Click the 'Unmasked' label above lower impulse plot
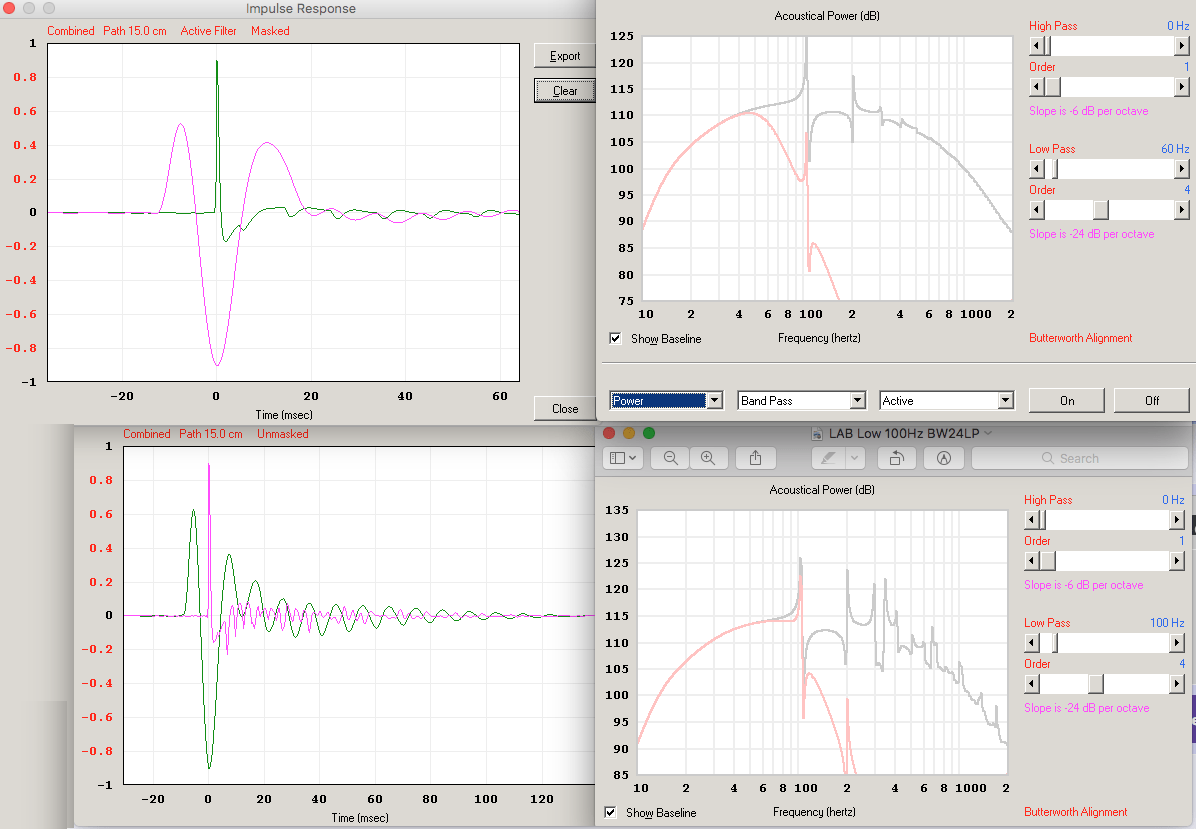 click(x=282, y=434)
